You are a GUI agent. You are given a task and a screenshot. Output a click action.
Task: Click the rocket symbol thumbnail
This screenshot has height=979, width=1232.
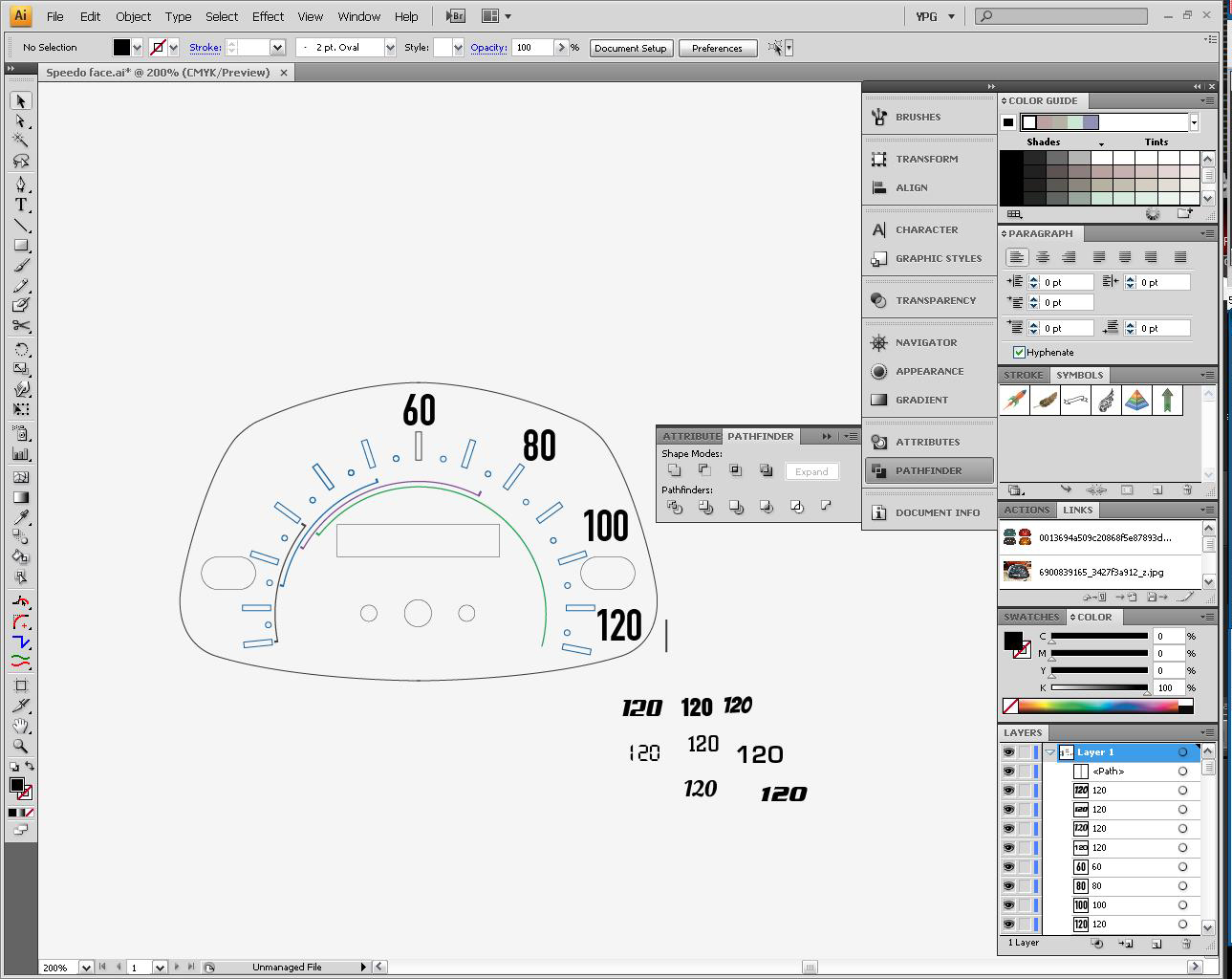point(1015,400)
